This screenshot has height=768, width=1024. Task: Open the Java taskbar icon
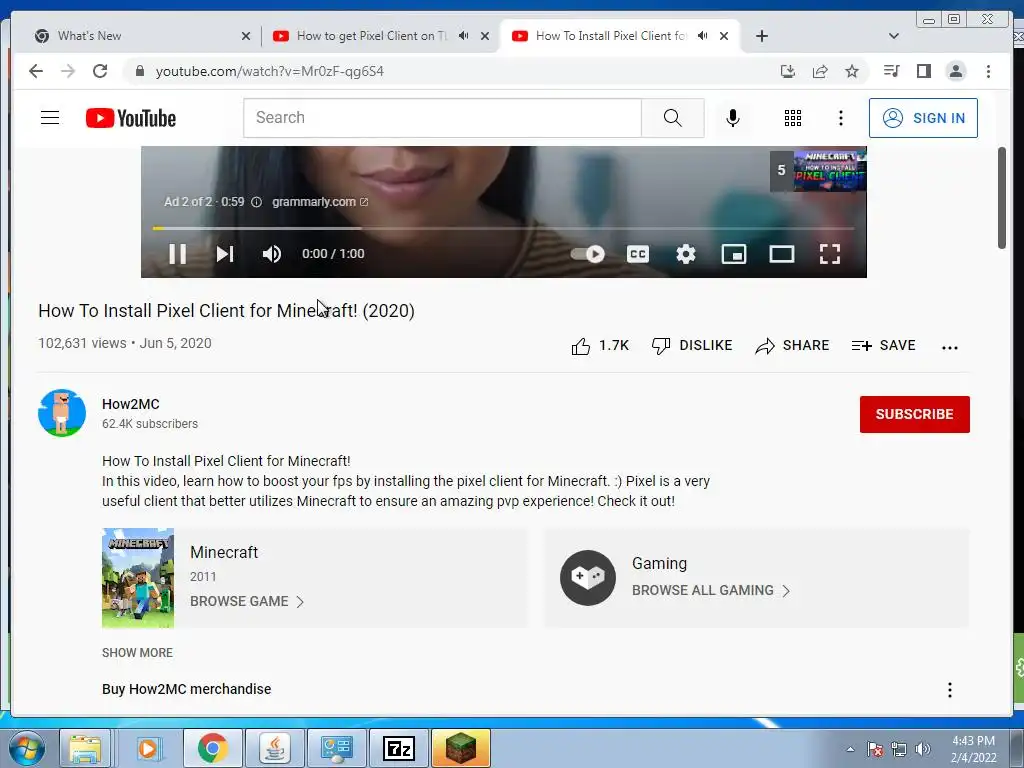click(274, 748)
